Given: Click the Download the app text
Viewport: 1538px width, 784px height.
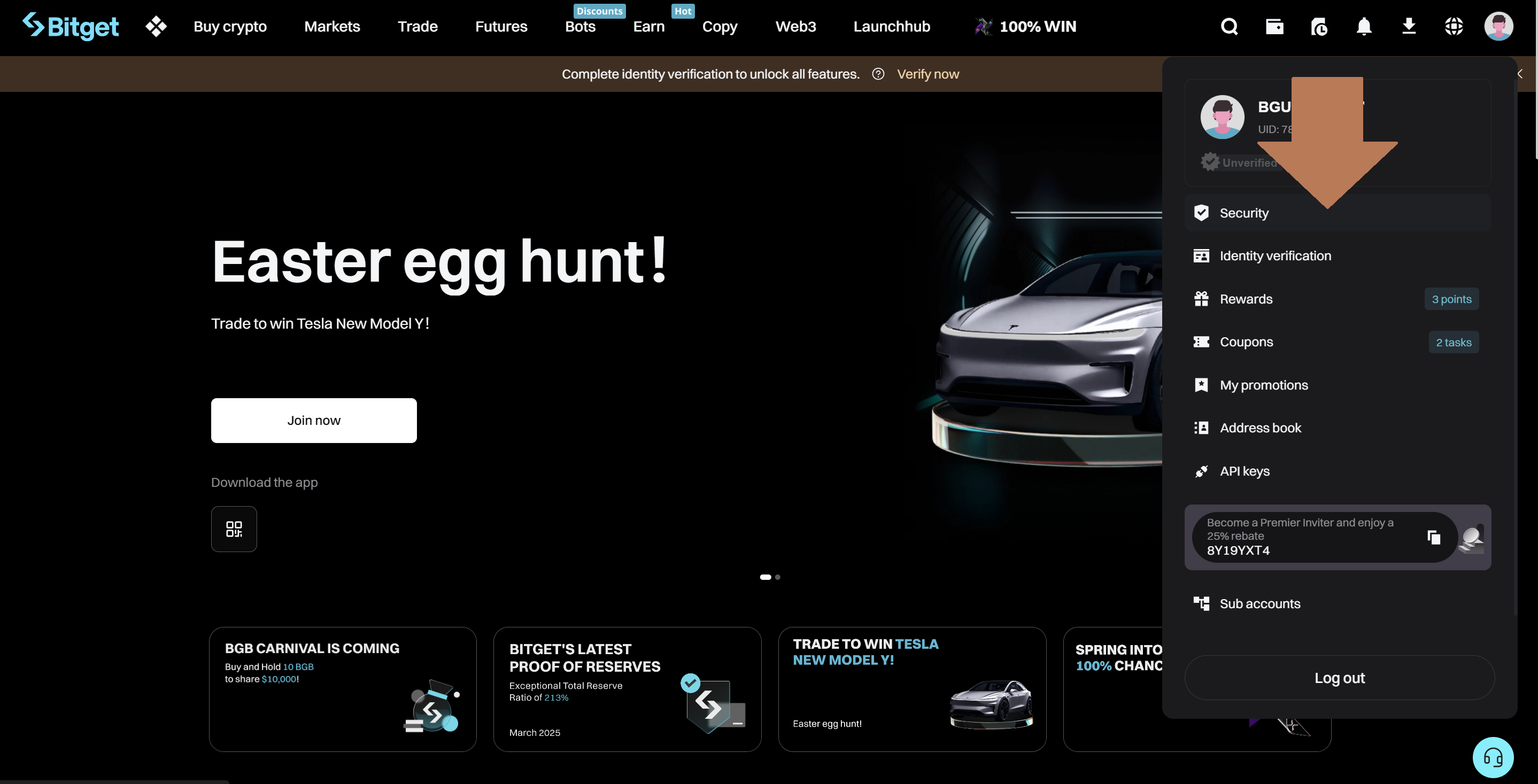Looking at the screenshot, I should [264, 482].
